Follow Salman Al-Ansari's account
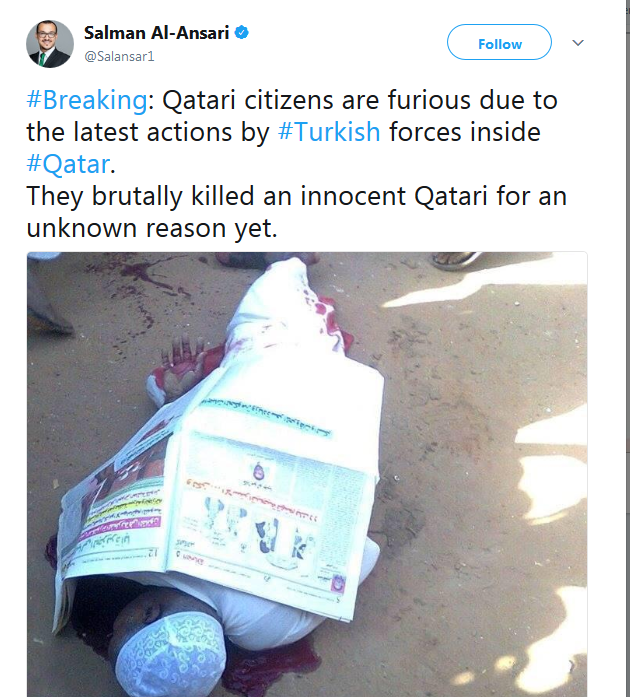The image size is (630, 697). point(499,42)
